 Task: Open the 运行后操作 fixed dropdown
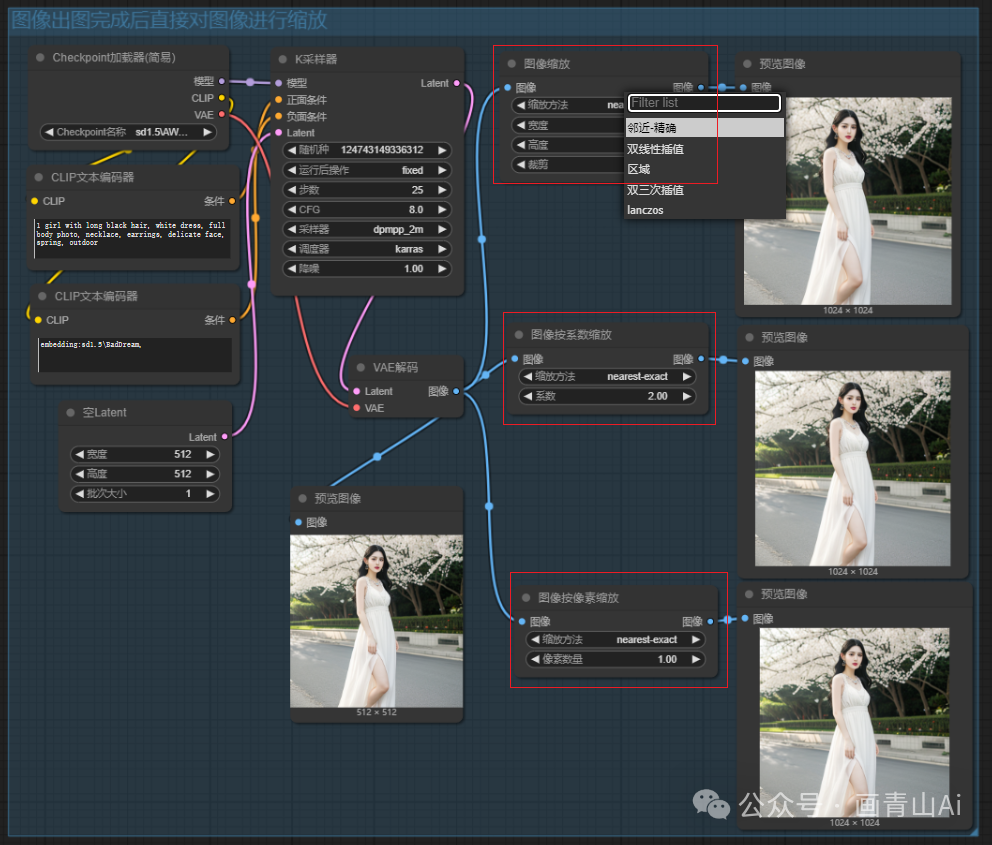click(367, 170)
